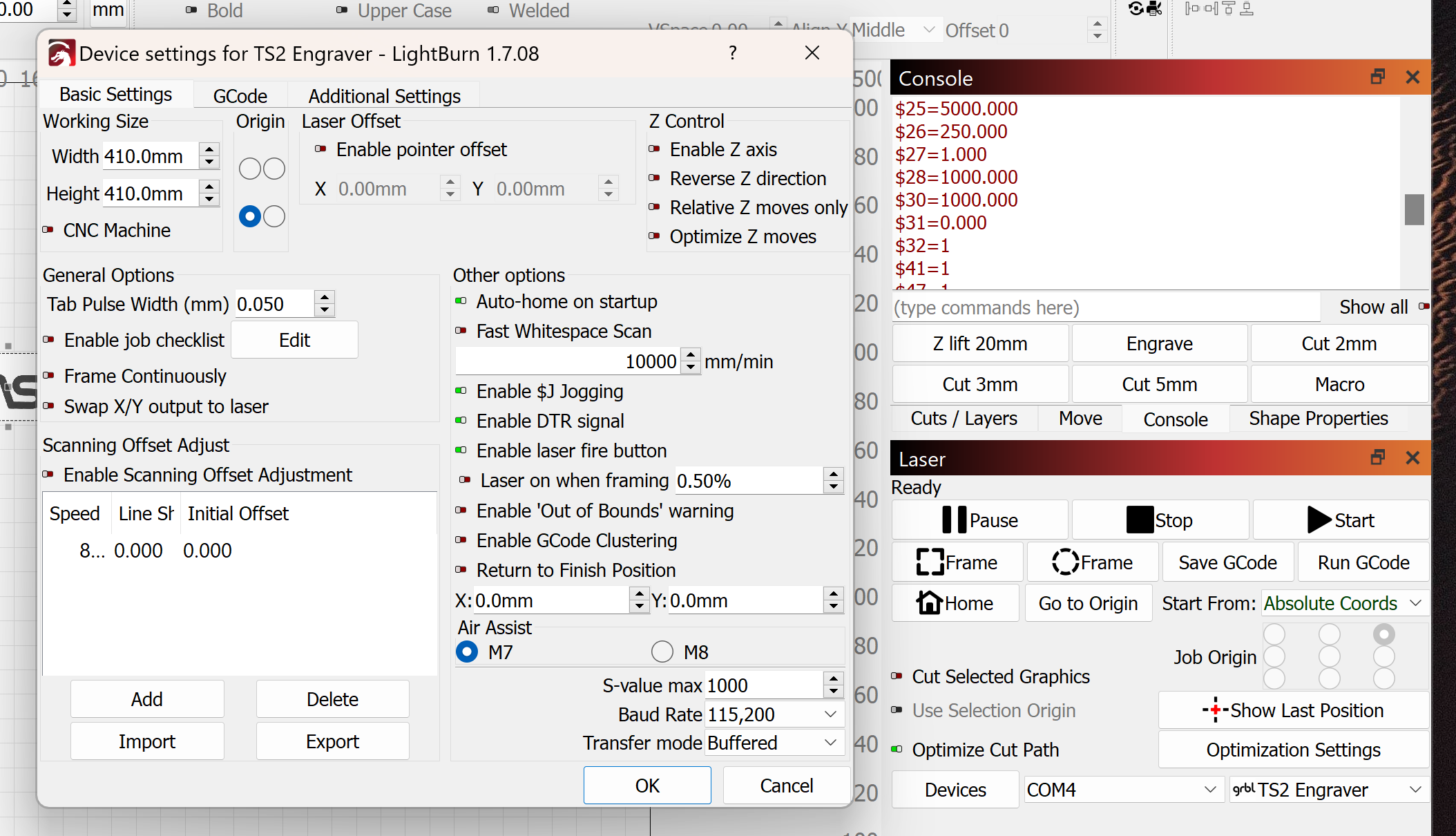Open the Cuts / Layers tab

coord(964,419)
